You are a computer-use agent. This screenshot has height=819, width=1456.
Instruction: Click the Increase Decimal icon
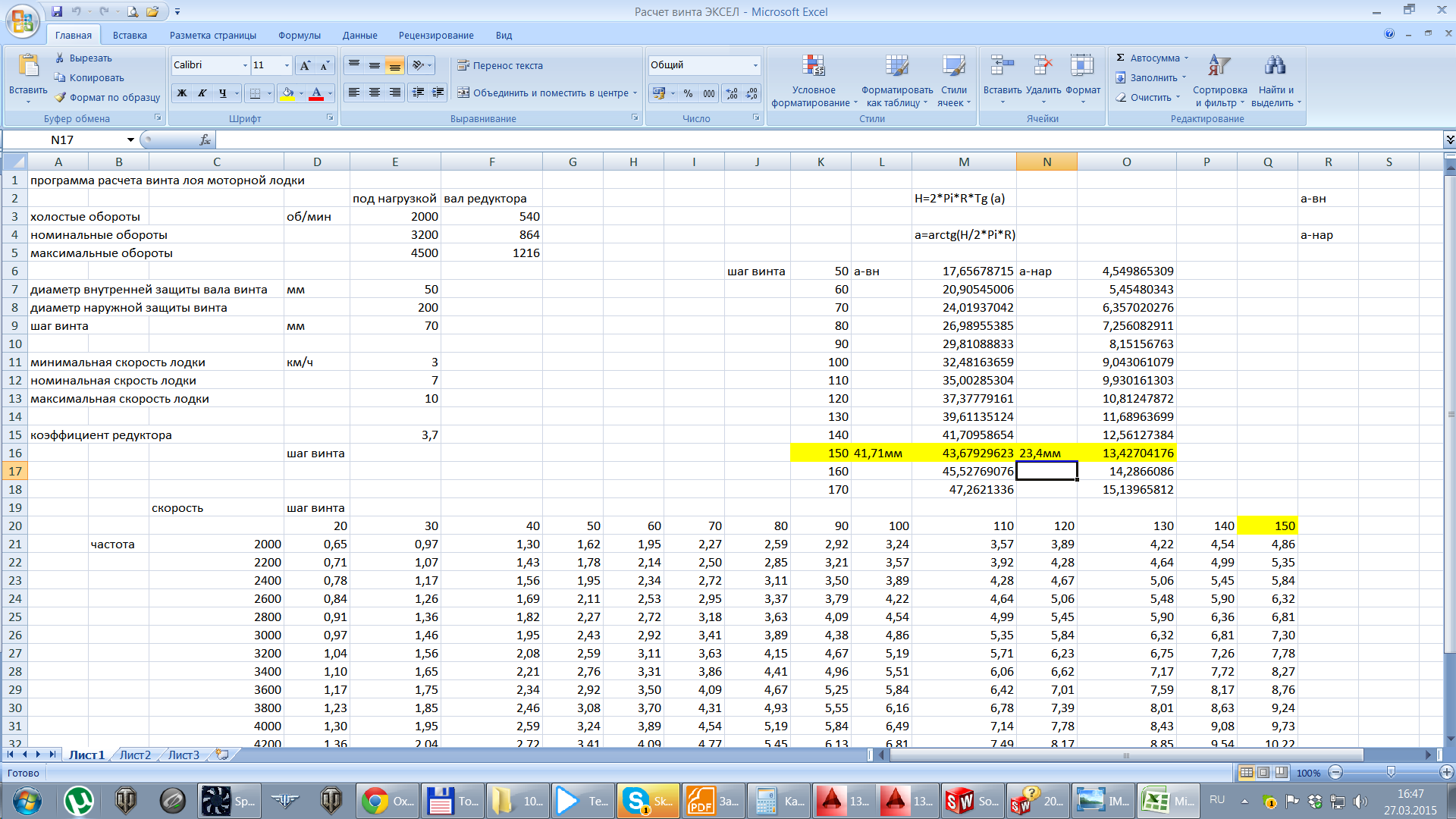pyautogui.click(x=731, y=93)
